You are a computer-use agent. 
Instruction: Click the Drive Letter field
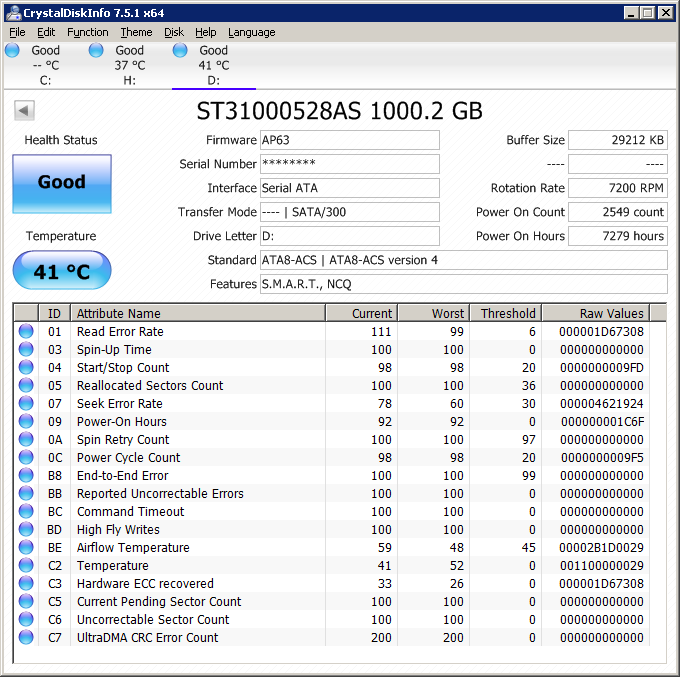pos(350,236)
